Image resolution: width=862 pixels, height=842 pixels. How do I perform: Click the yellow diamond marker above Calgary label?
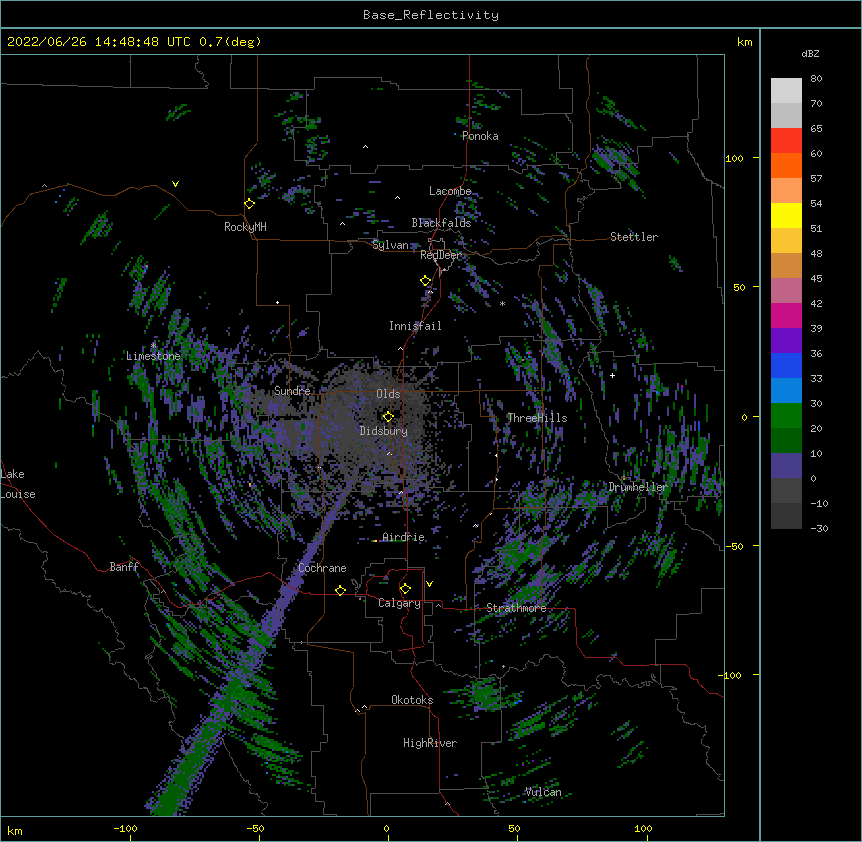click(x=405, y=589)
